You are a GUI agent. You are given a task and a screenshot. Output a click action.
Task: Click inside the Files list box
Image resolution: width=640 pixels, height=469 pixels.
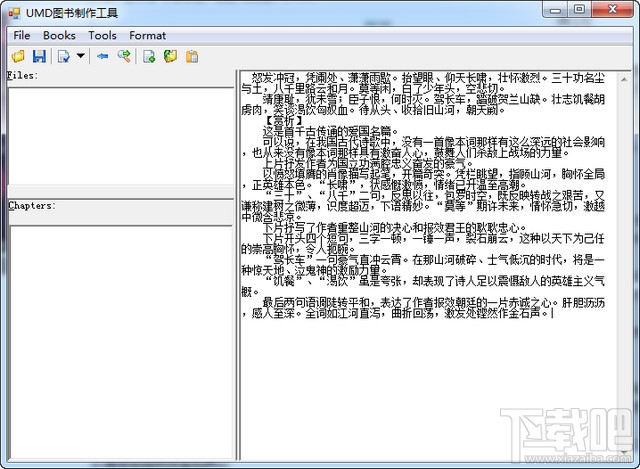pos(121,136)
